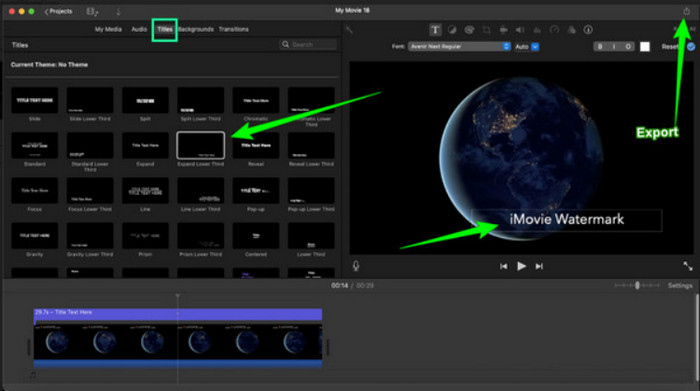Switch to My Media tab
700x391 pixels.
point(108,29)
